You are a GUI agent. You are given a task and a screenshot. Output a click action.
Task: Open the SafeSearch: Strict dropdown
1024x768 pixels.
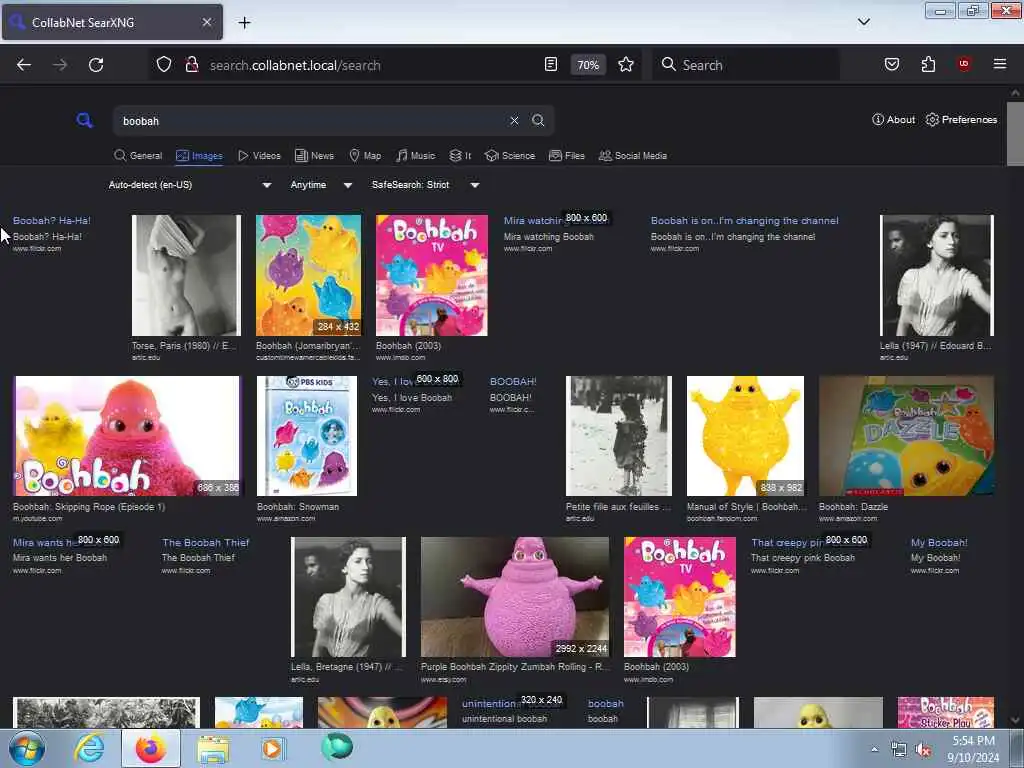[x=425, y=185]
